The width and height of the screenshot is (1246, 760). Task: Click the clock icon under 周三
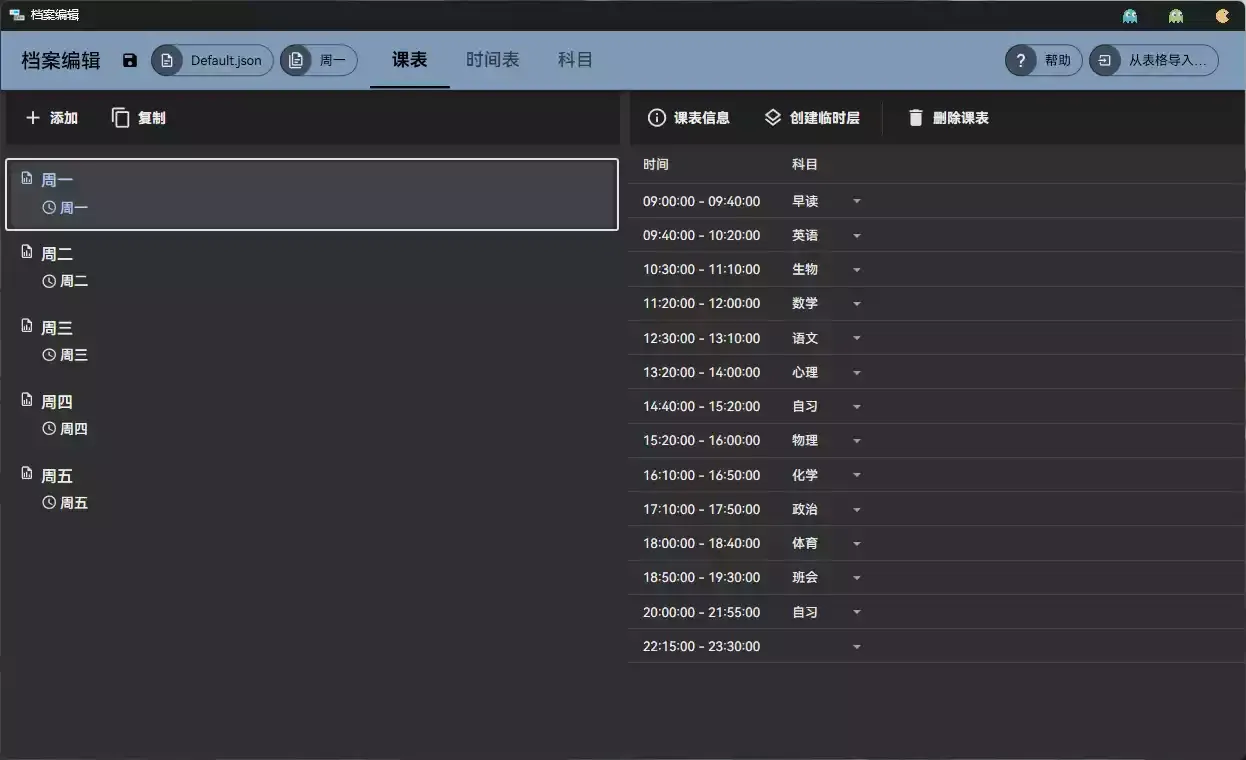click(49, 355)
